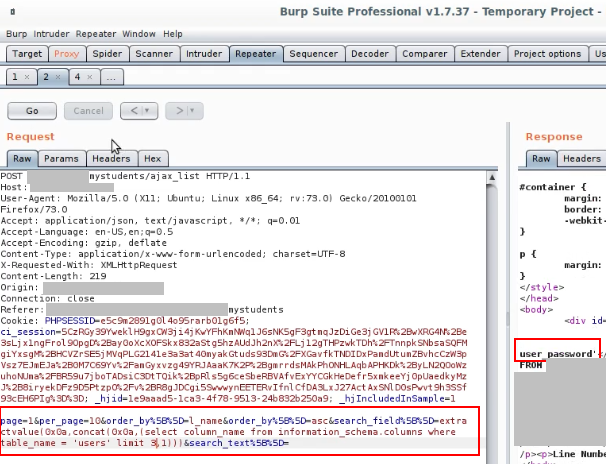Image resolution: width=606 pixels, height=464 pixels.
Task: Click the Accept-Encoding: gzip, deflate line
Action: click(x=83, y=243)
